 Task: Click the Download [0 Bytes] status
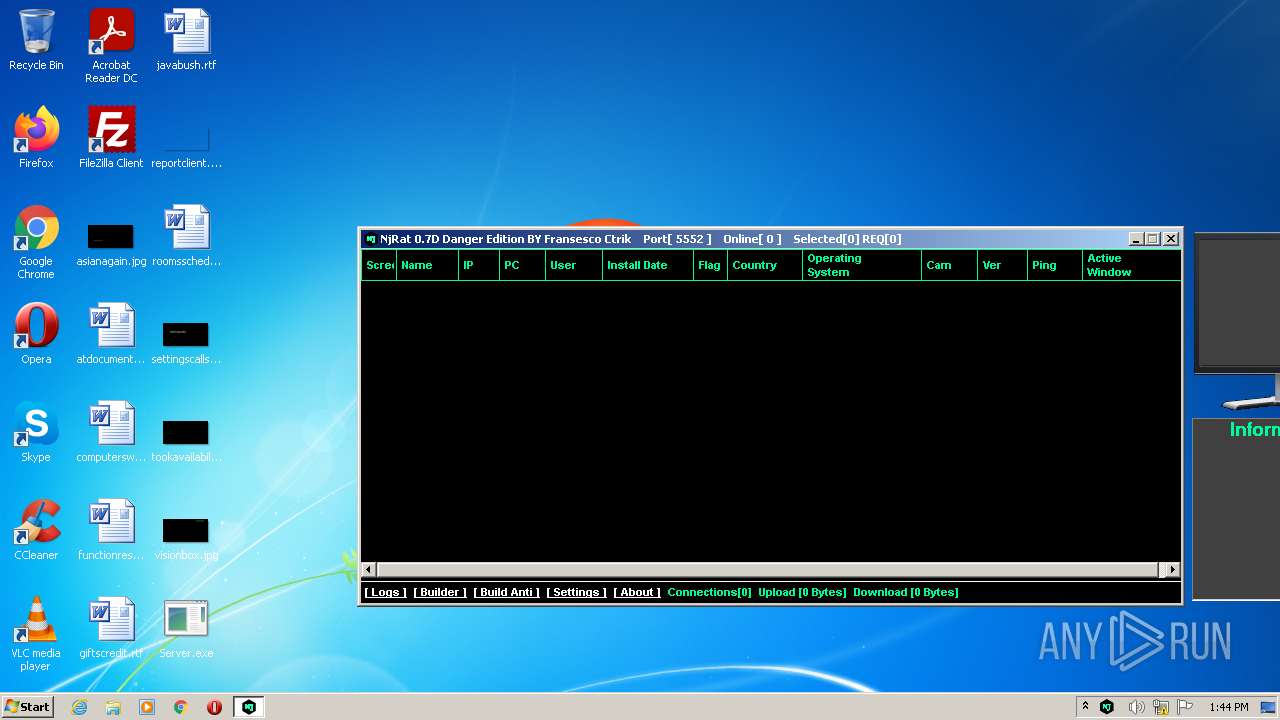(x=905, y=592)
